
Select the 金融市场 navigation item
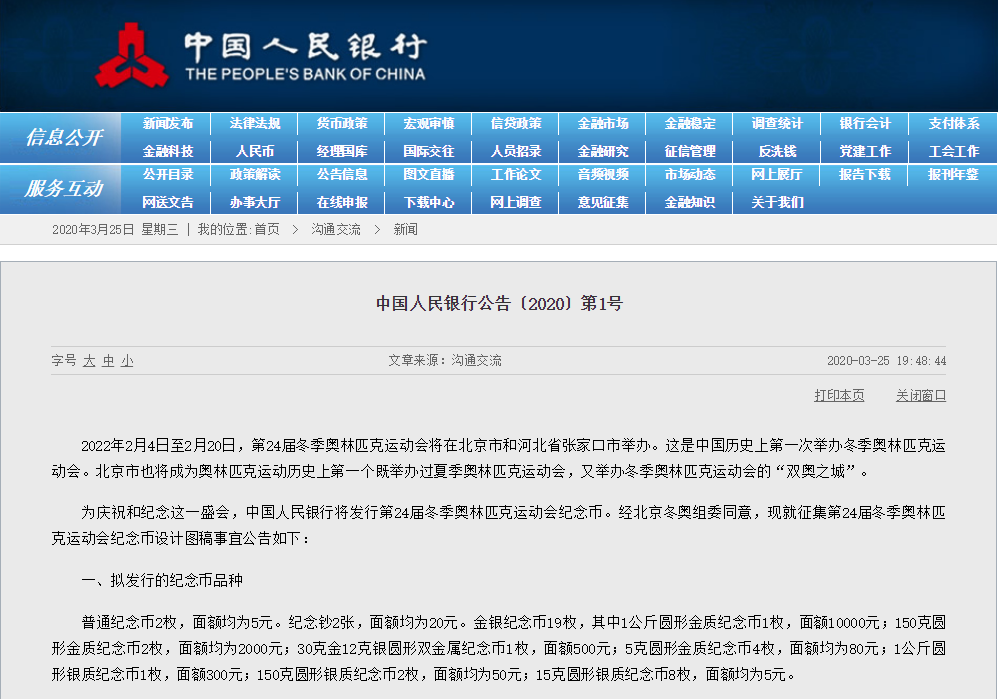click(x=603, y=124)
